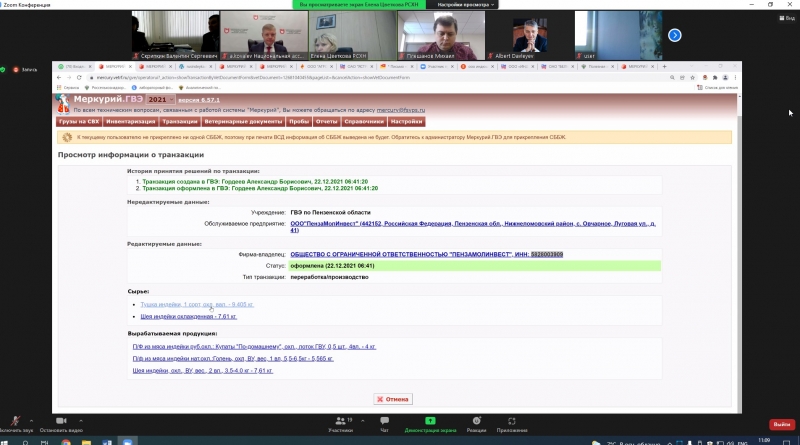Open Россельхознадзор bookmark
The image size is (800, 445).
(105, 88)
